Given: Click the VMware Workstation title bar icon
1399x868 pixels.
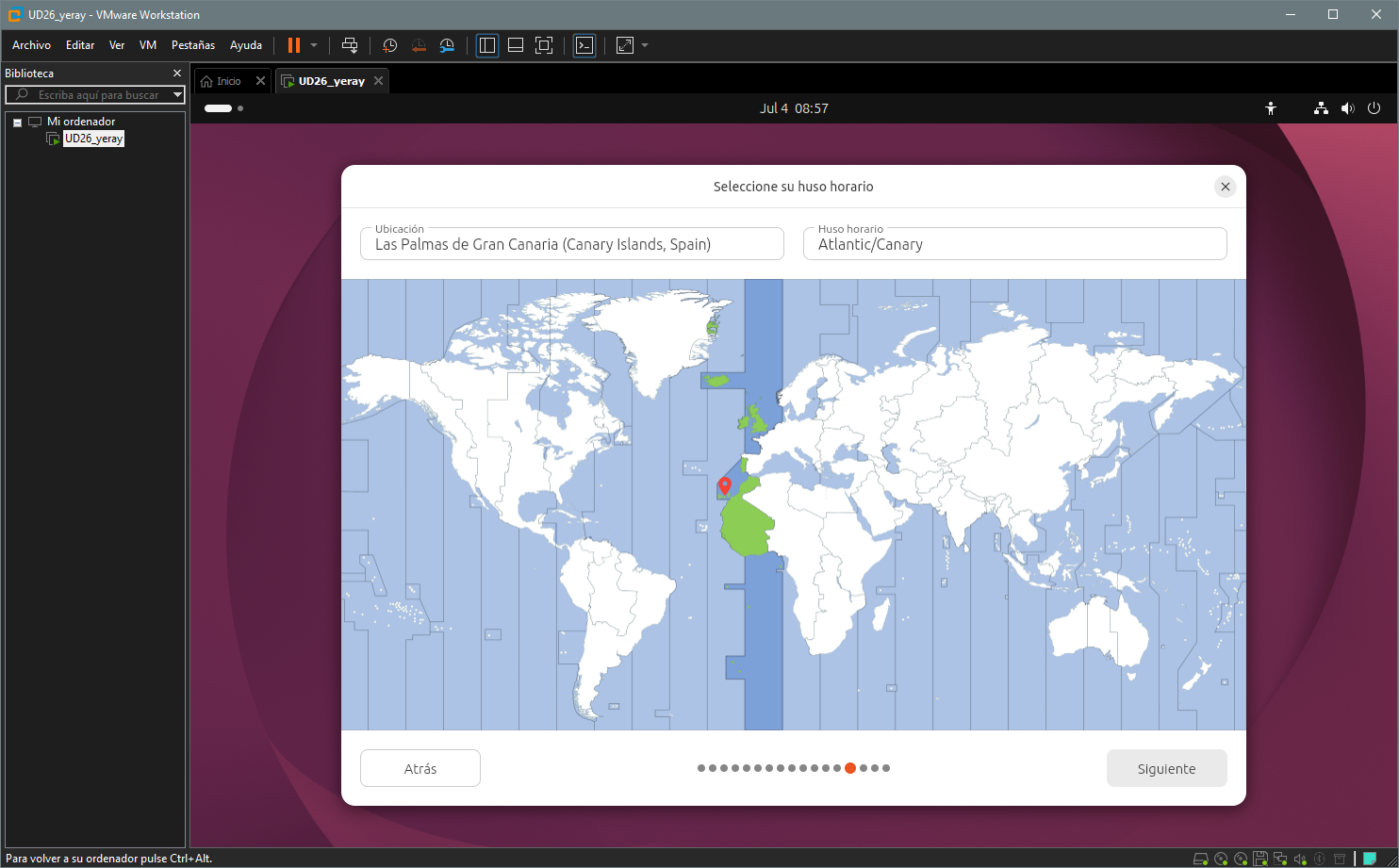Looking at the screenshot, I should pyautogui.click(x=14, y=14).
